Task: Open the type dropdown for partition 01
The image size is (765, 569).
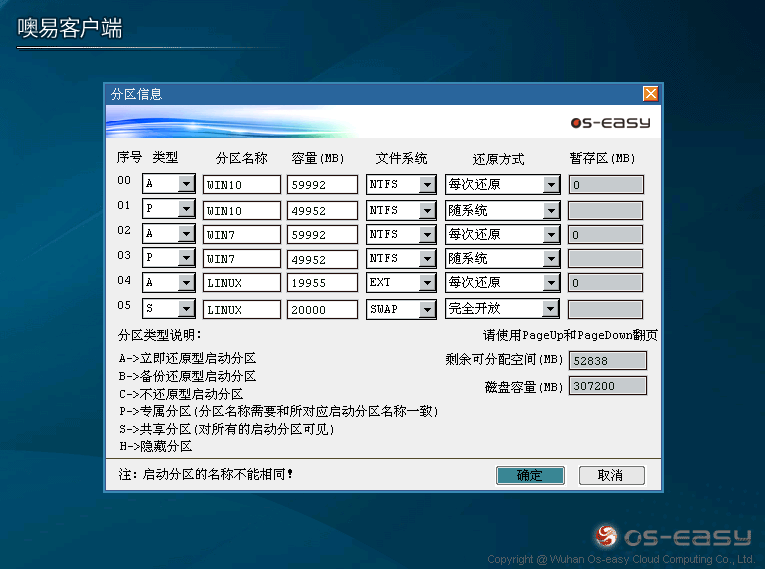Action: click(186, 210)
